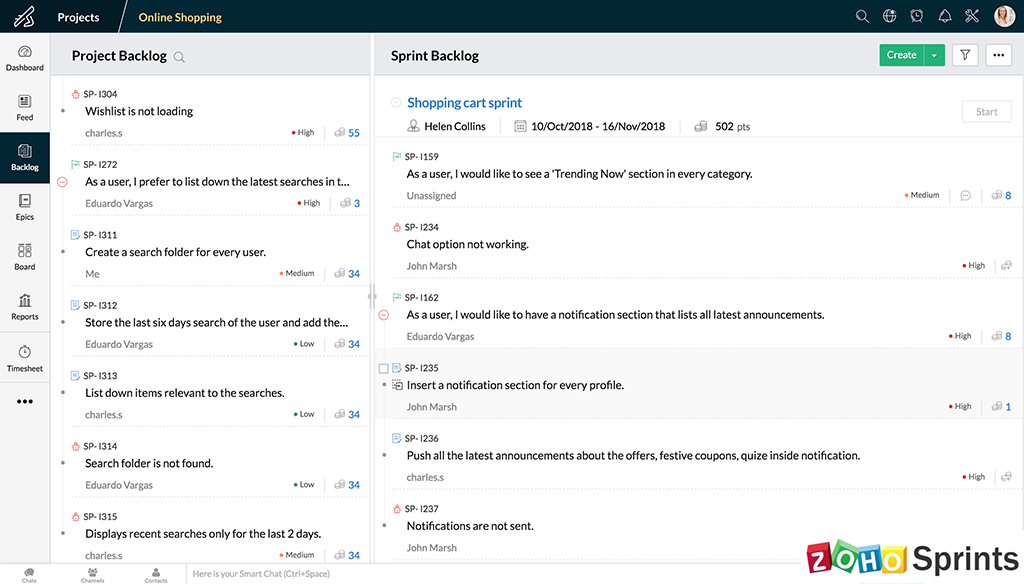Open notifications bell in top bar

(944, 17)
